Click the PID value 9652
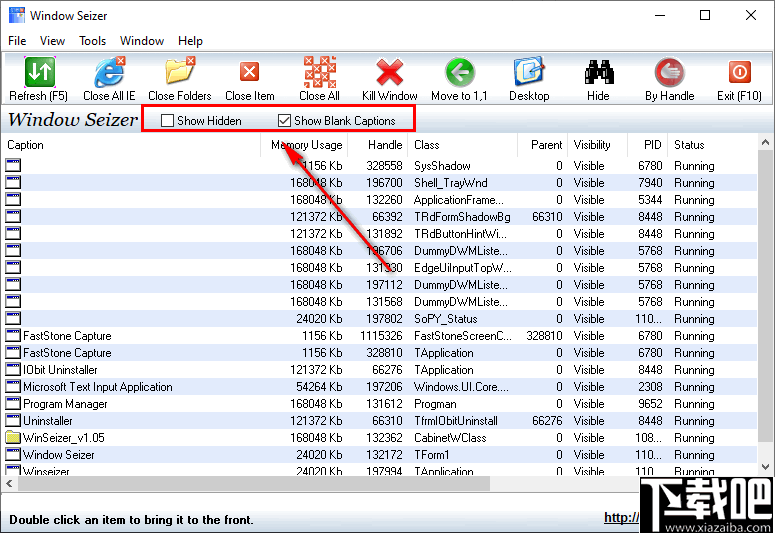Screen dimensions: 775x533 [650, 403]
